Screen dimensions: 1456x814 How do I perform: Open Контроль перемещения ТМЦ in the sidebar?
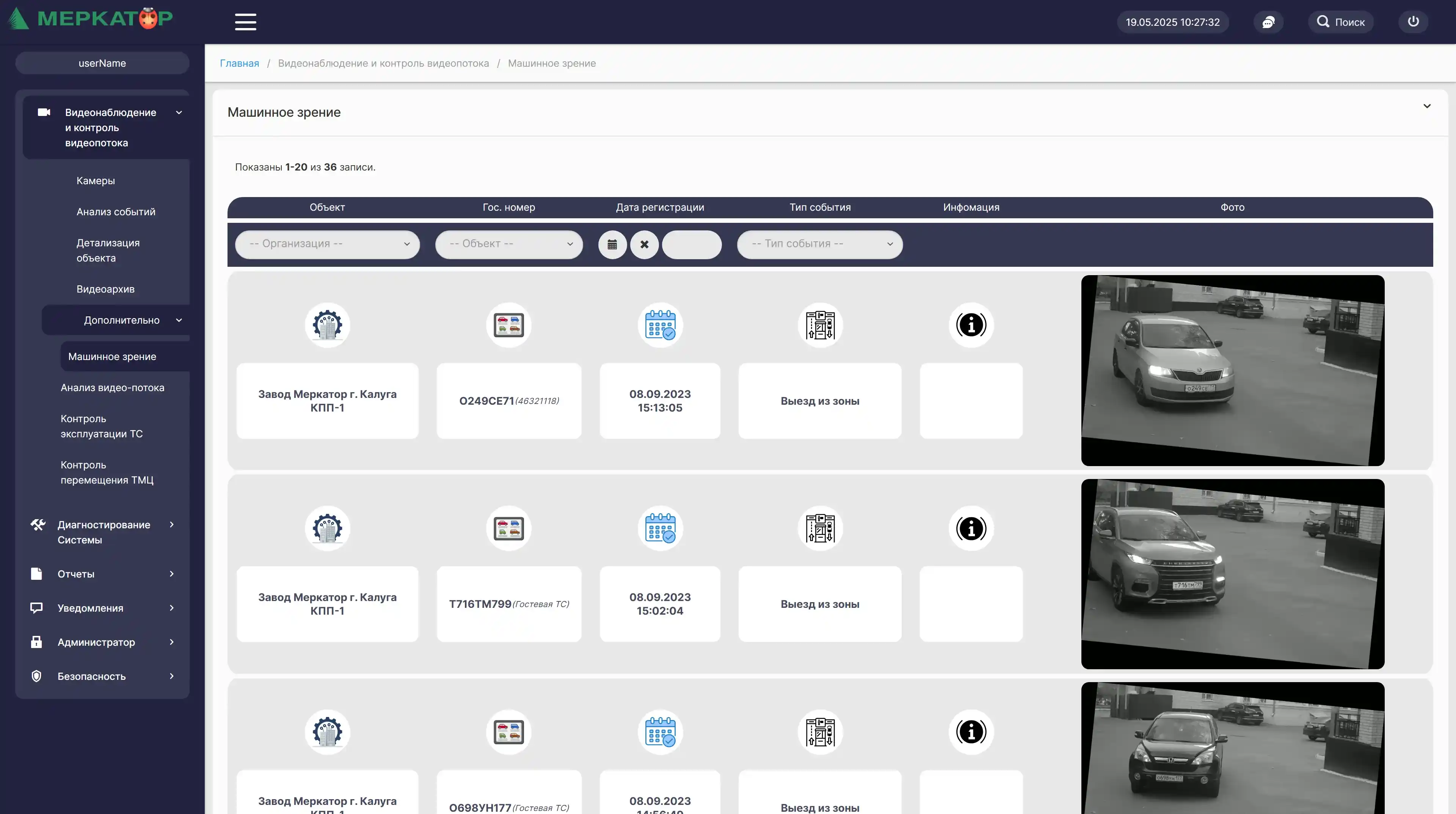(x=107, y=473)
